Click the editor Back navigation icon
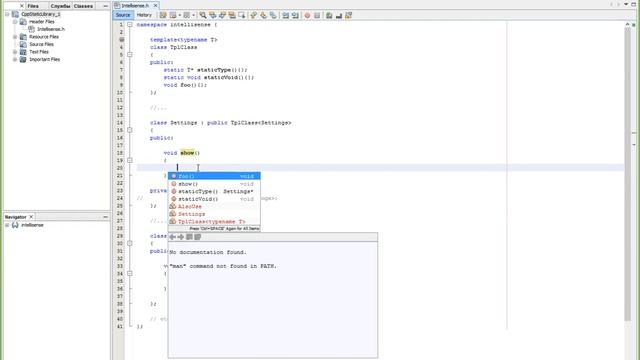 (173, 15)
